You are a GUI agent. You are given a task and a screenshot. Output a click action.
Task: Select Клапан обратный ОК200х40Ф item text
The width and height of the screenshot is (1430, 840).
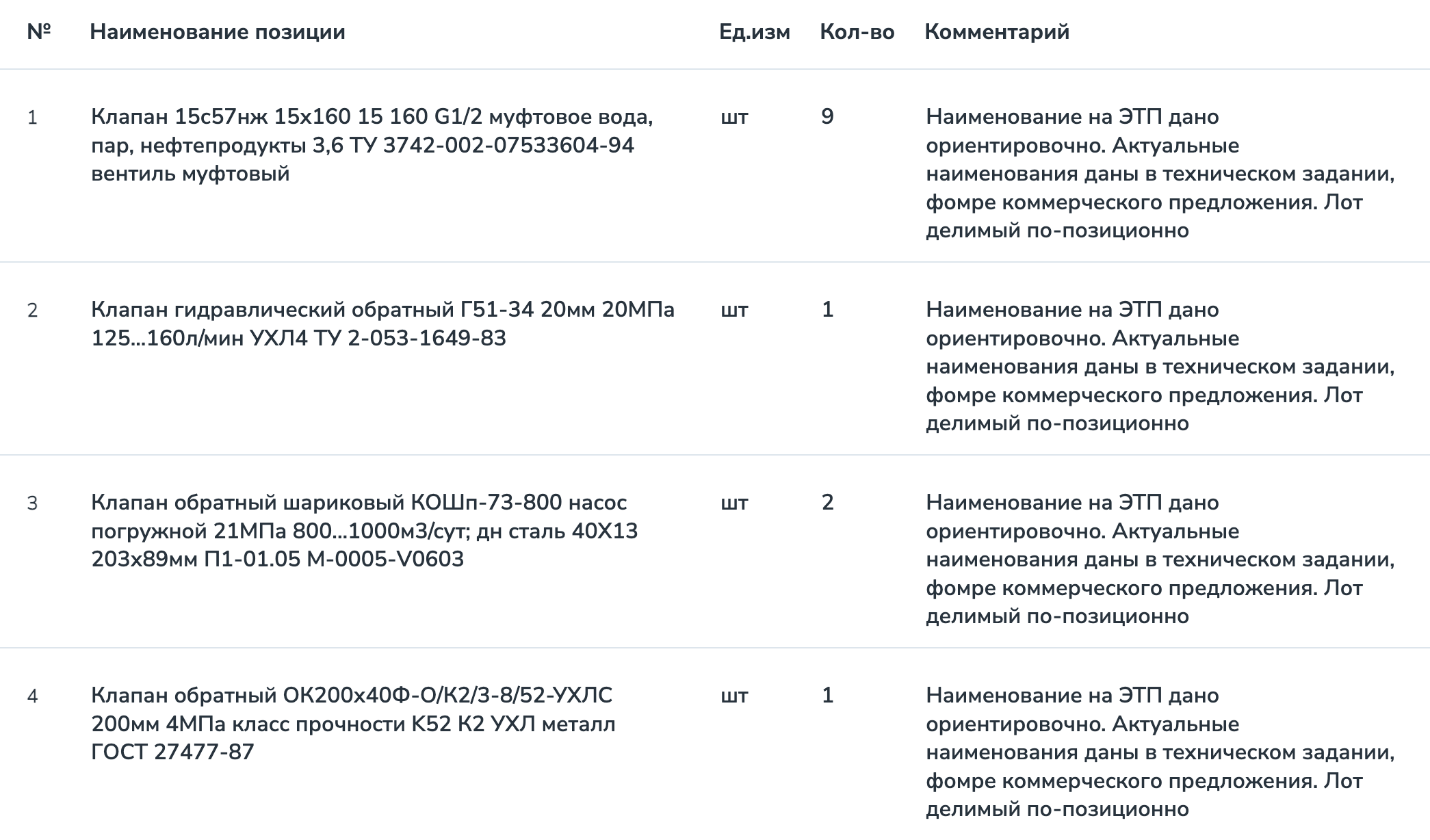point(353,724)
